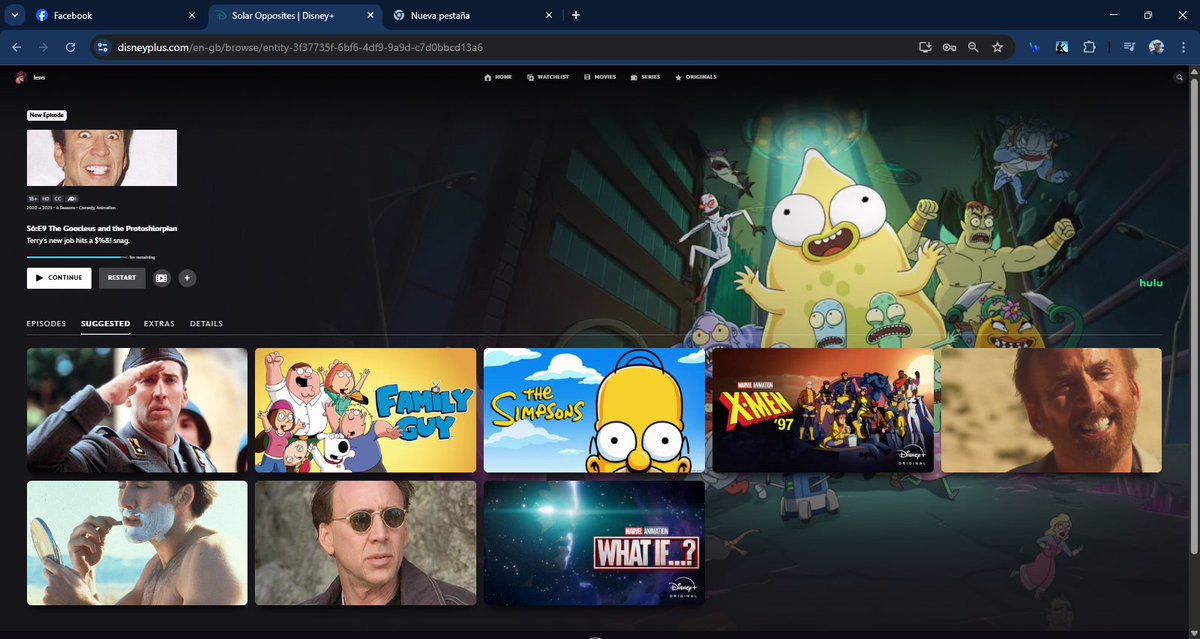Viewport: 1200px width, 639px height.
Task: Go back with the browser back arrow
Action: click(16, 47)
